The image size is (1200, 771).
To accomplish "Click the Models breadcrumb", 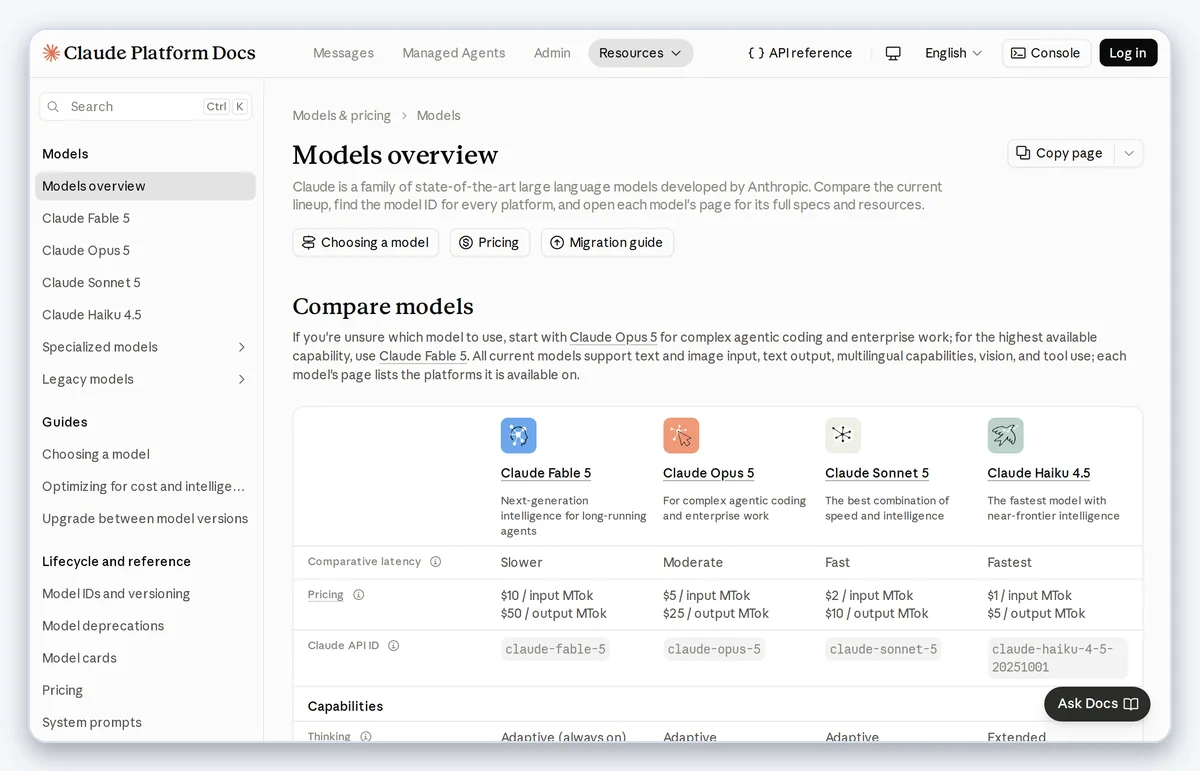I will [x=439, y=116].
